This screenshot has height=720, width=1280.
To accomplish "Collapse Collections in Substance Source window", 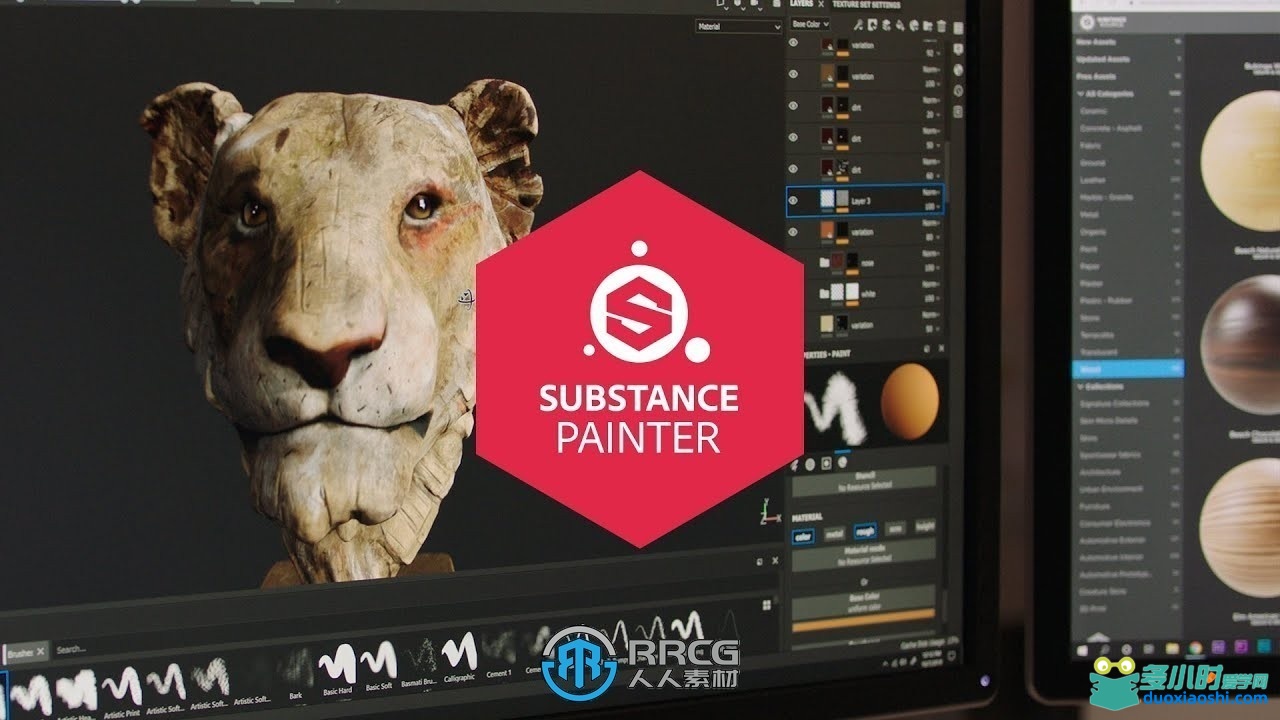I will 1081,387.
